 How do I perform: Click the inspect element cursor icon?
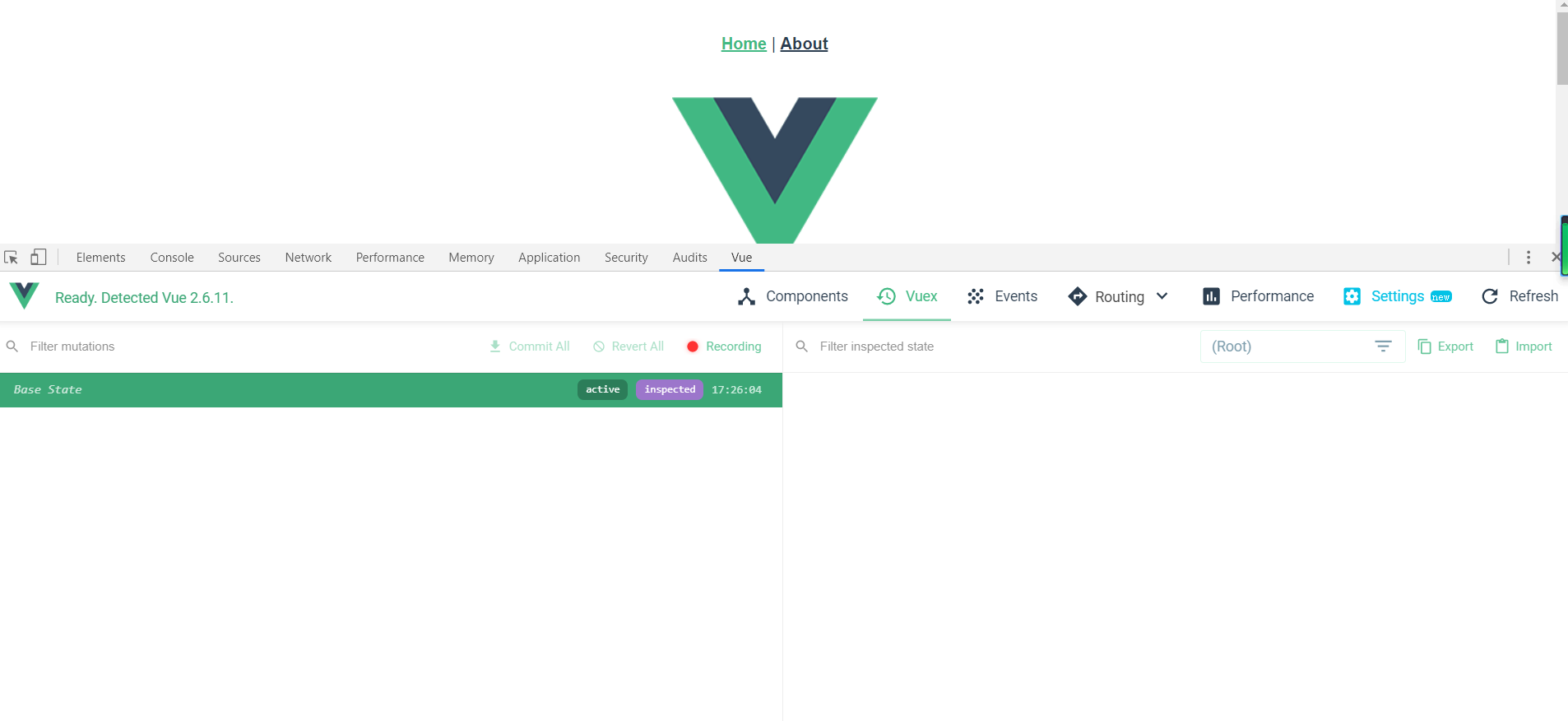pyautogui.click(x=12, y=258)
